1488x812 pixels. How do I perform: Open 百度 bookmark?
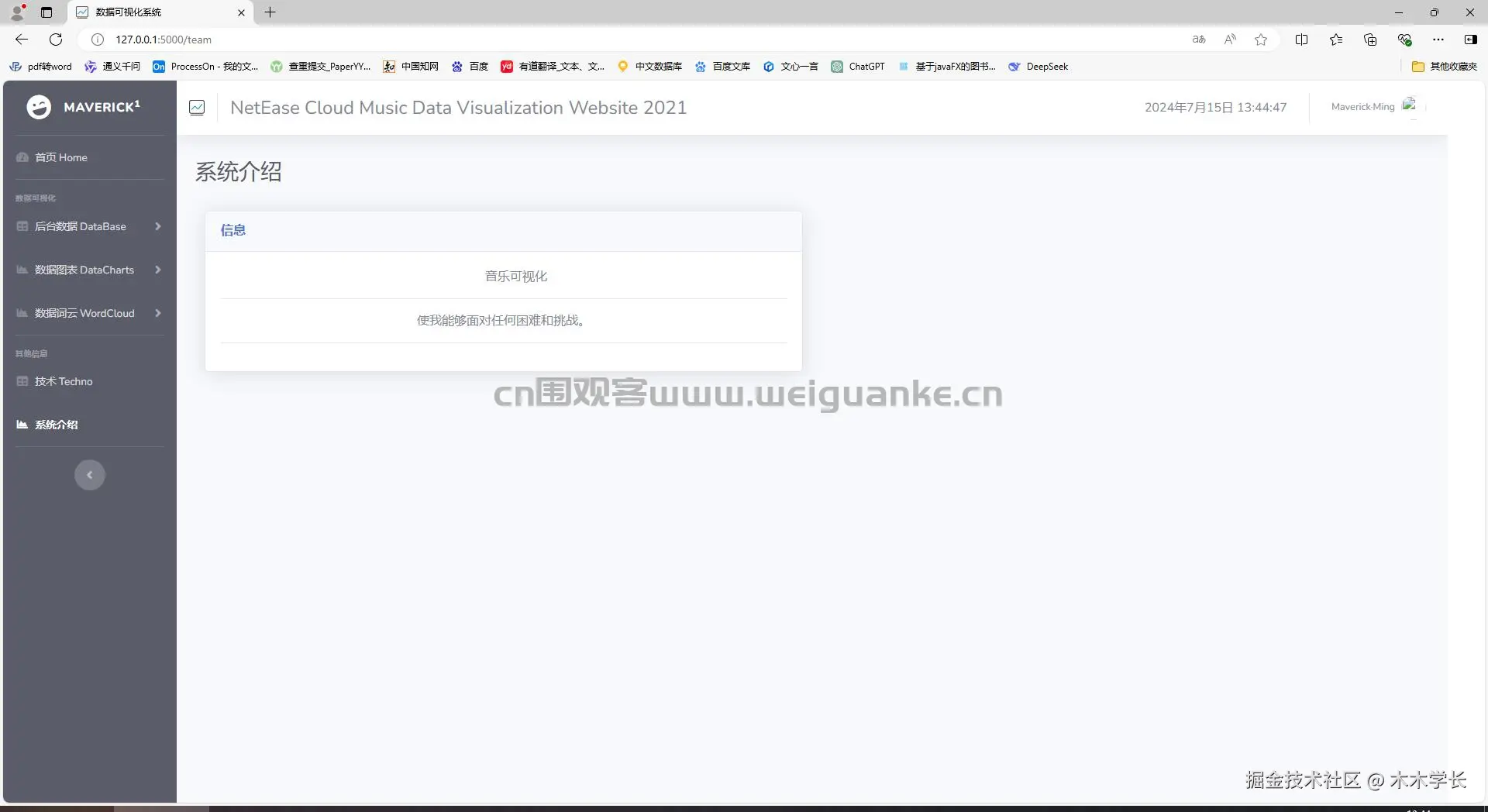[470, 67]
